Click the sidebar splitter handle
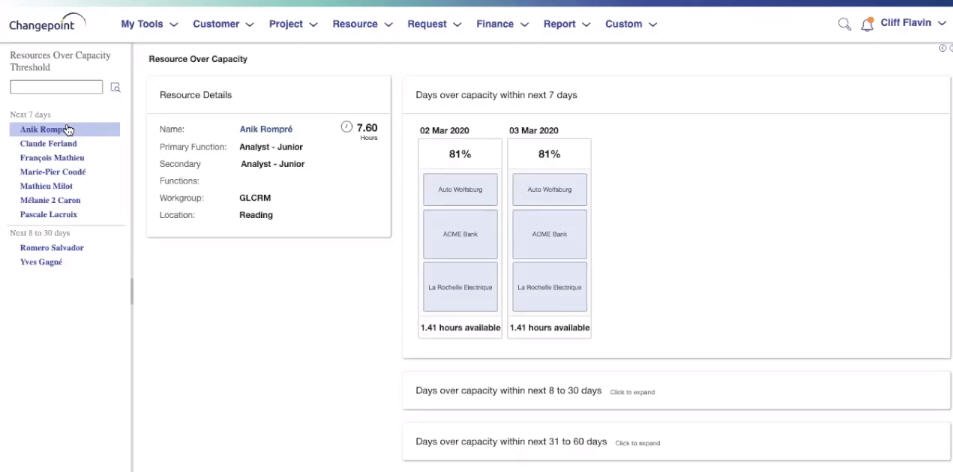This screenshot has height=472, width=953. (x=131, y=292)
